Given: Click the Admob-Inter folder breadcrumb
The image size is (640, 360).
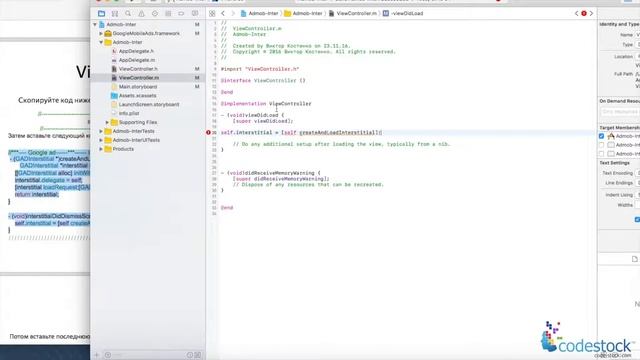Looking at the screenshot, I should point(303,13).
